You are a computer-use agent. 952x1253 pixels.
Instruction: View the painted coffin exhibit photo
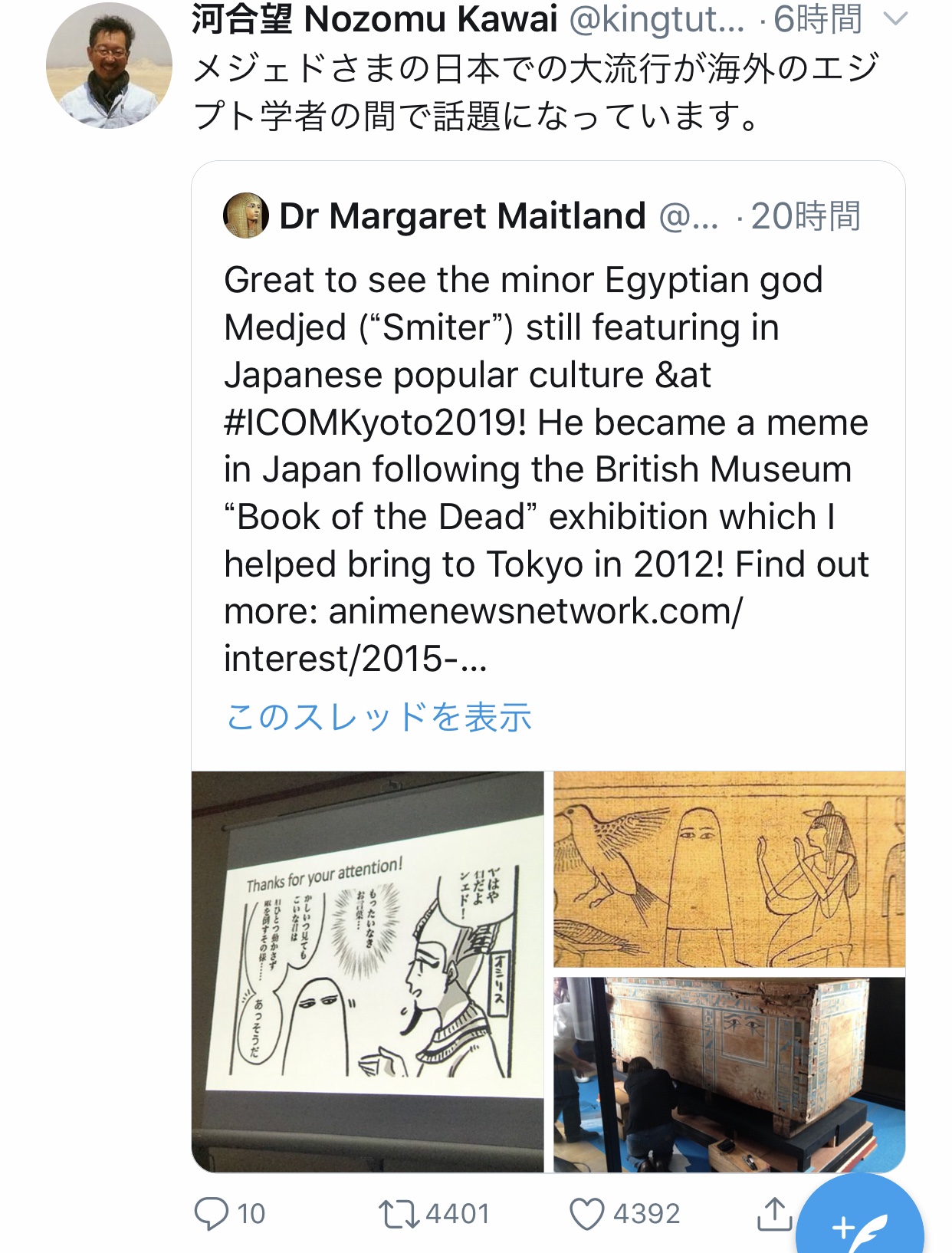729,1074
